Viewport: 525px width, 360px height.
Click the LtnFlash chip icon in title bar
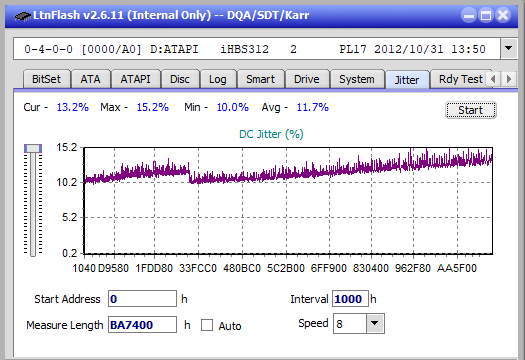[23, 15]
